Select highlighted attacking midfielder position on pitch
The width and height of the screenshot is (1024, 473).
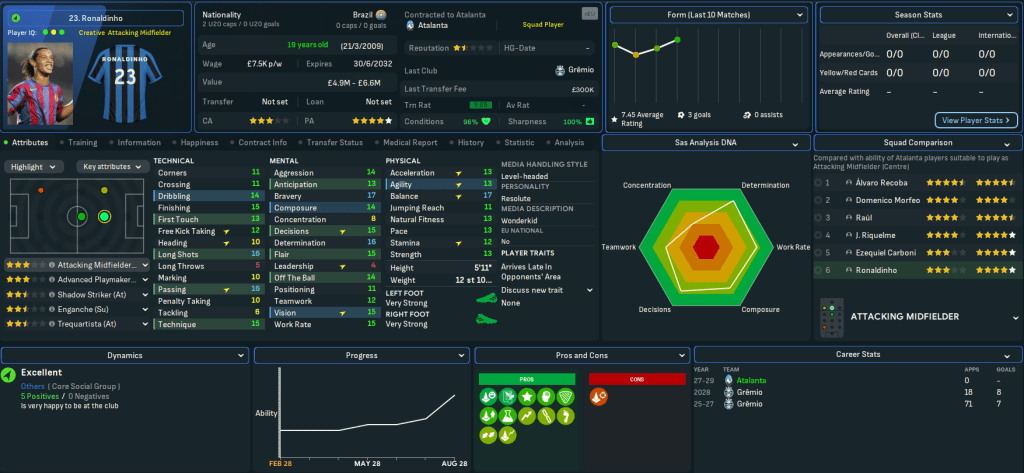(x=103, y=215)
